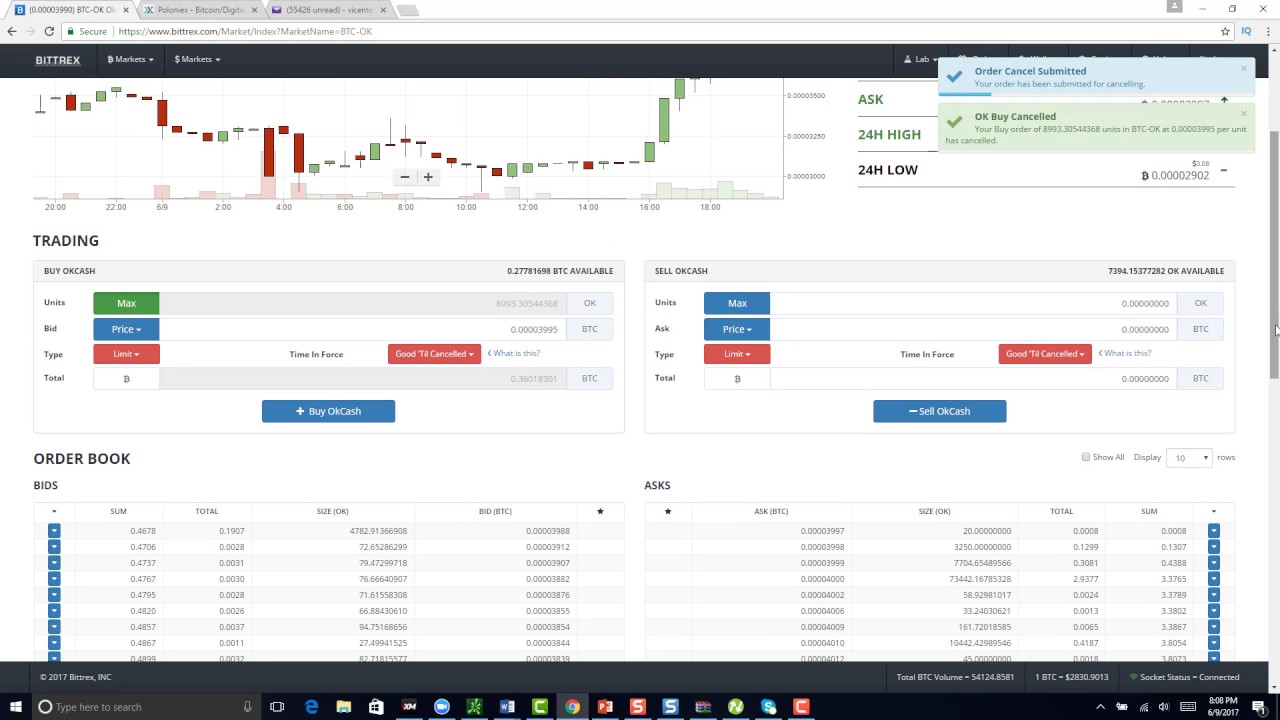Toggle the Show All checkbox
The image size is (1280, 720).
[x=1085, y=457]
